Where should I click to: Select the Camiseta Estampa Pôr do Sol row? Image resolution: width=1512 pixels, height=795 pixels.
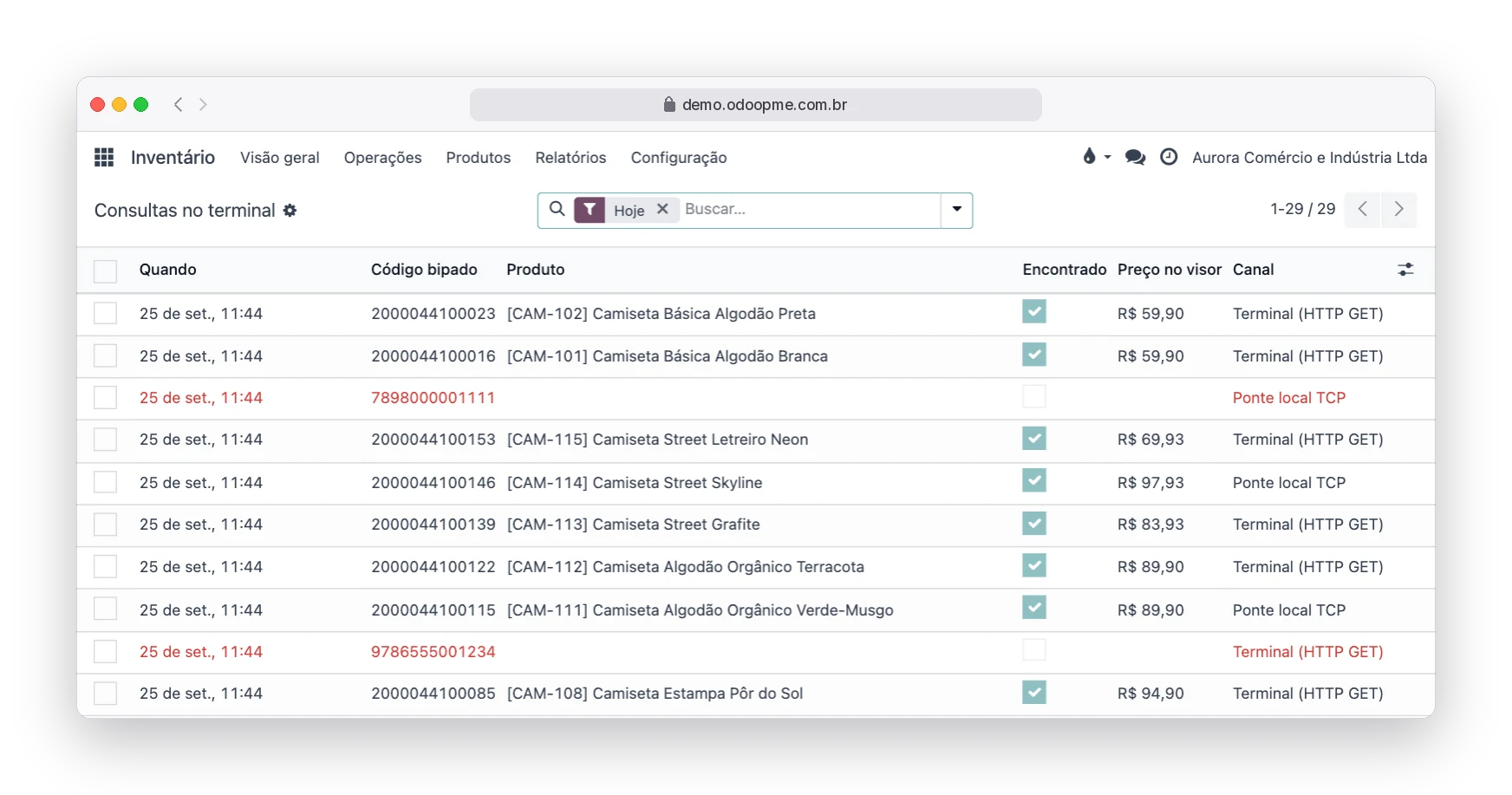click(105, 694)
